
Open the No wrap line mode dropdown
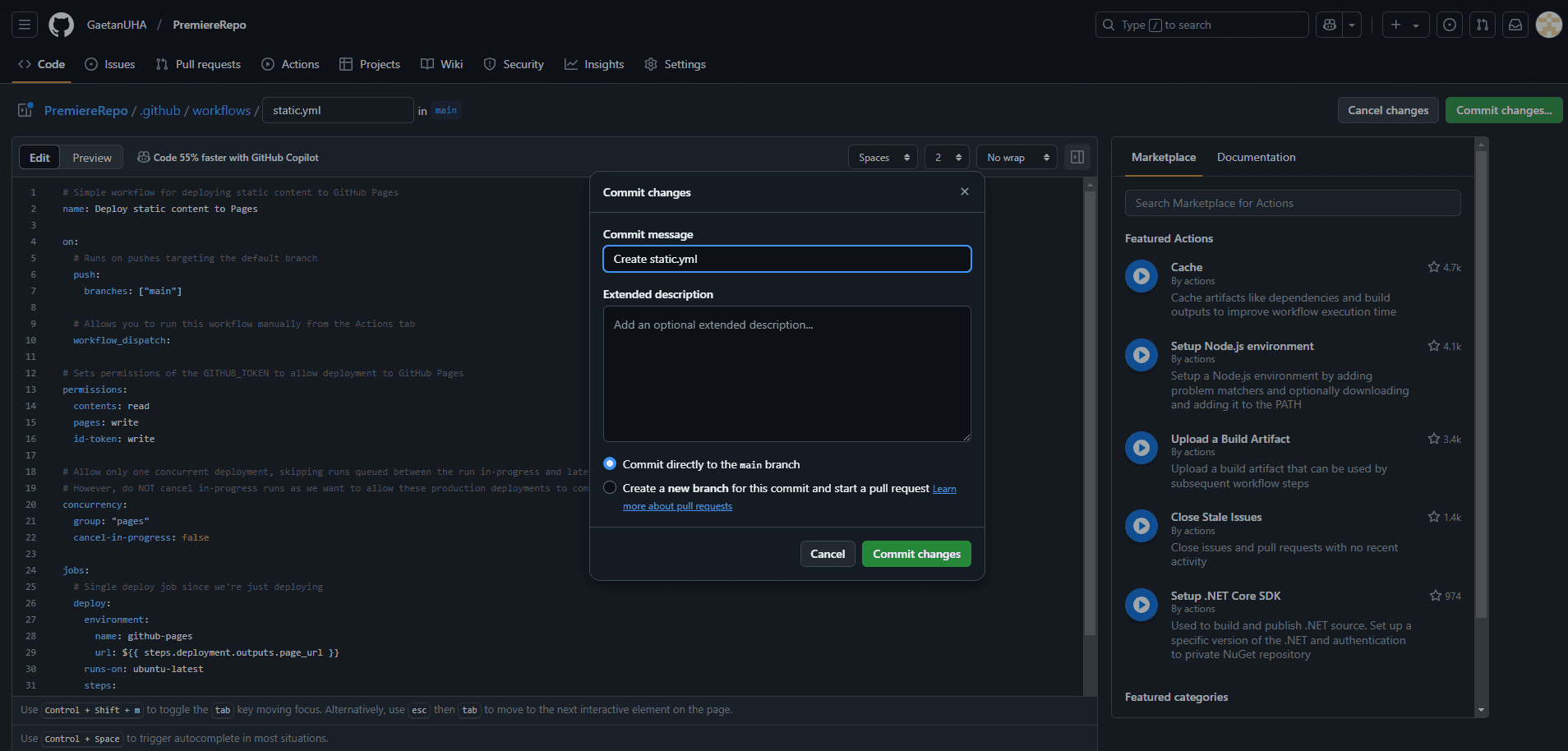[1017, 158]
